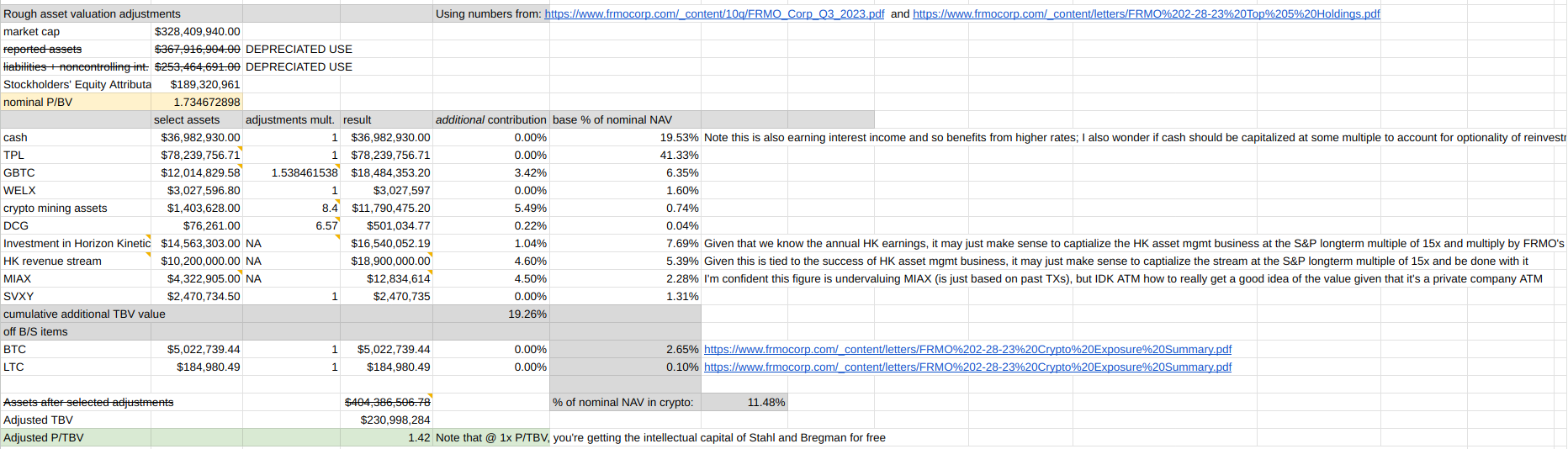Click the MIAX undervaluing note text
The width and height of the screenshot is (1568, 449).
click(x=1123, y=278)
